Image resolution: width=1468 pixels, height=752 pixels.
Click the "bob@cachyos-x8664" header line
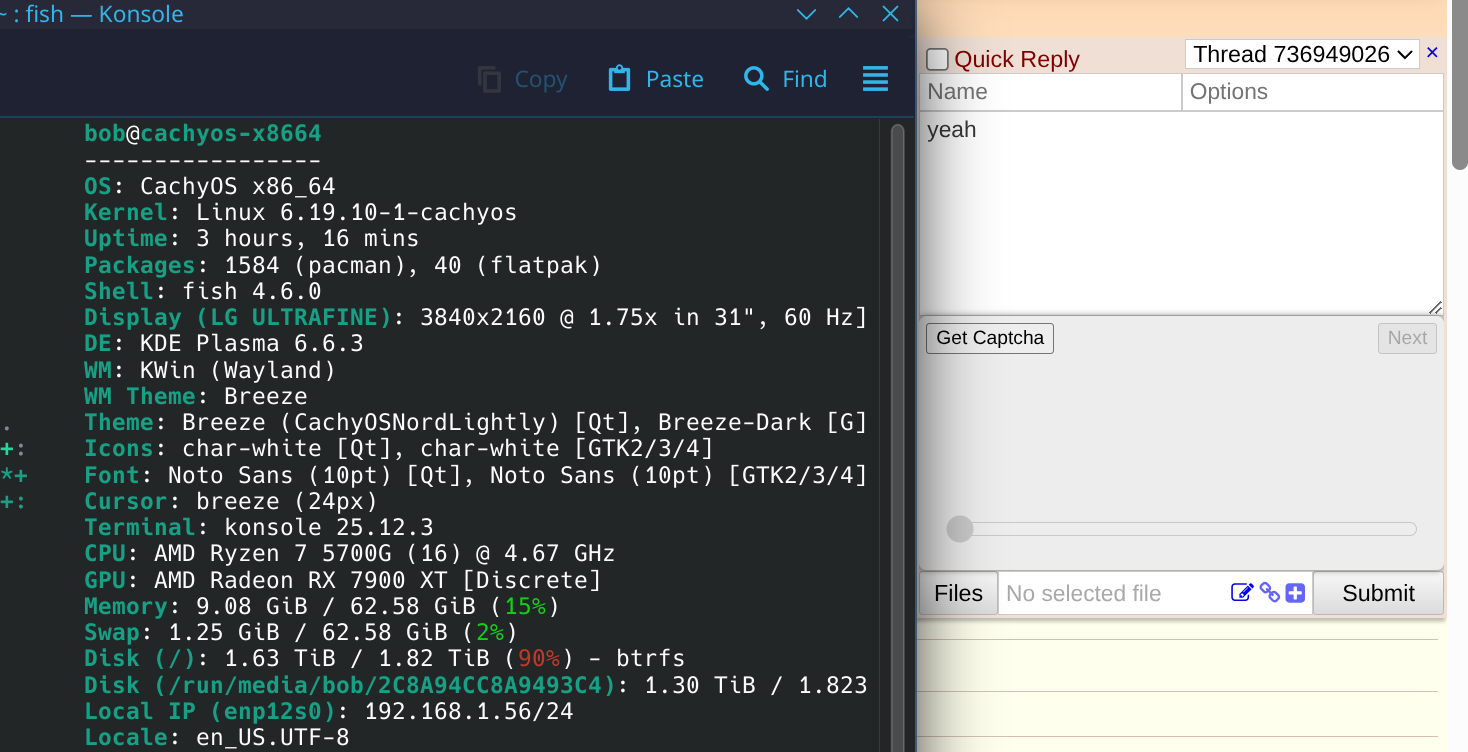203,134
